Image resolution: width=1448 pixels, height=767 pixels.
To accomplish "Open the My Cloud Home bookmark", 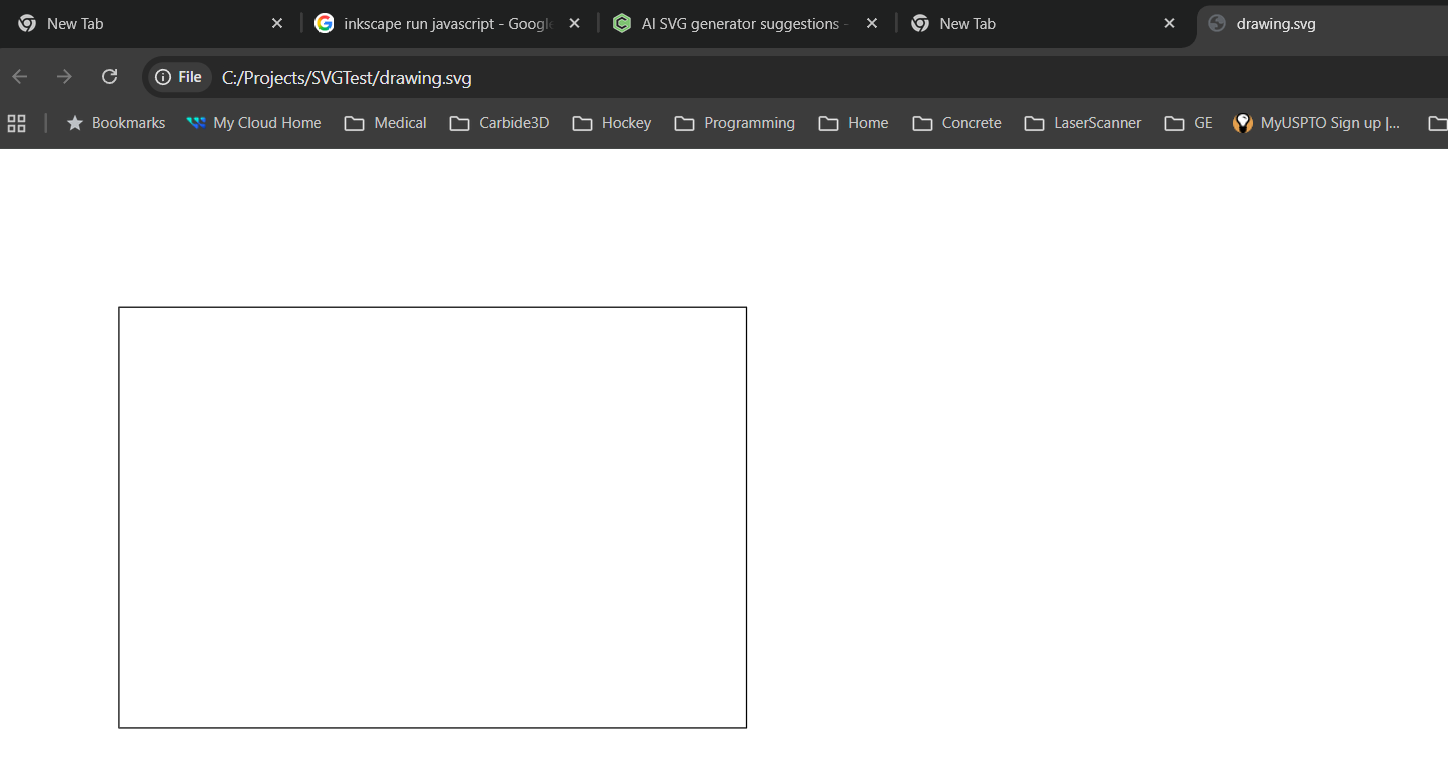I will tap(254, 123).
